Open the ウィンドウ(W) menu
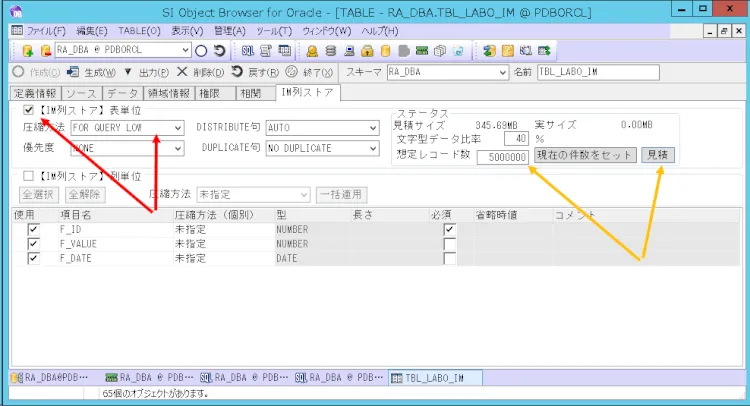750x406 pixels. click(327, 31)
